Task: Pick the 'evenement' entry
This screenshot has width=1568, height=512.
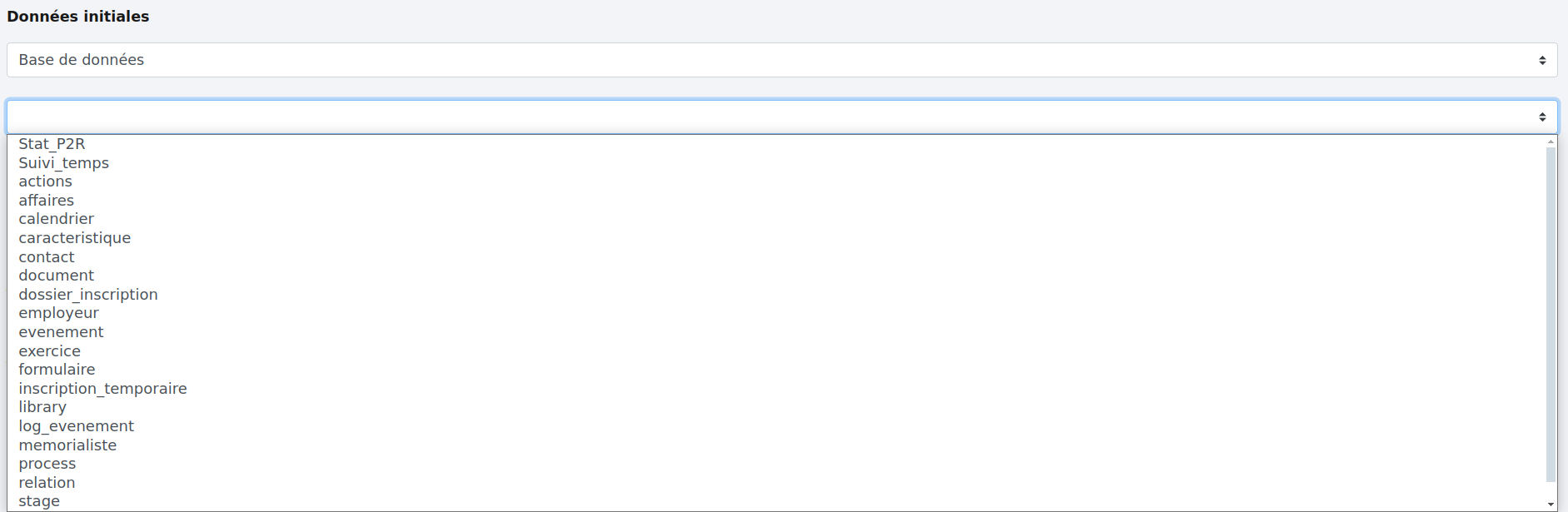Action: click(x=61, y=332)
